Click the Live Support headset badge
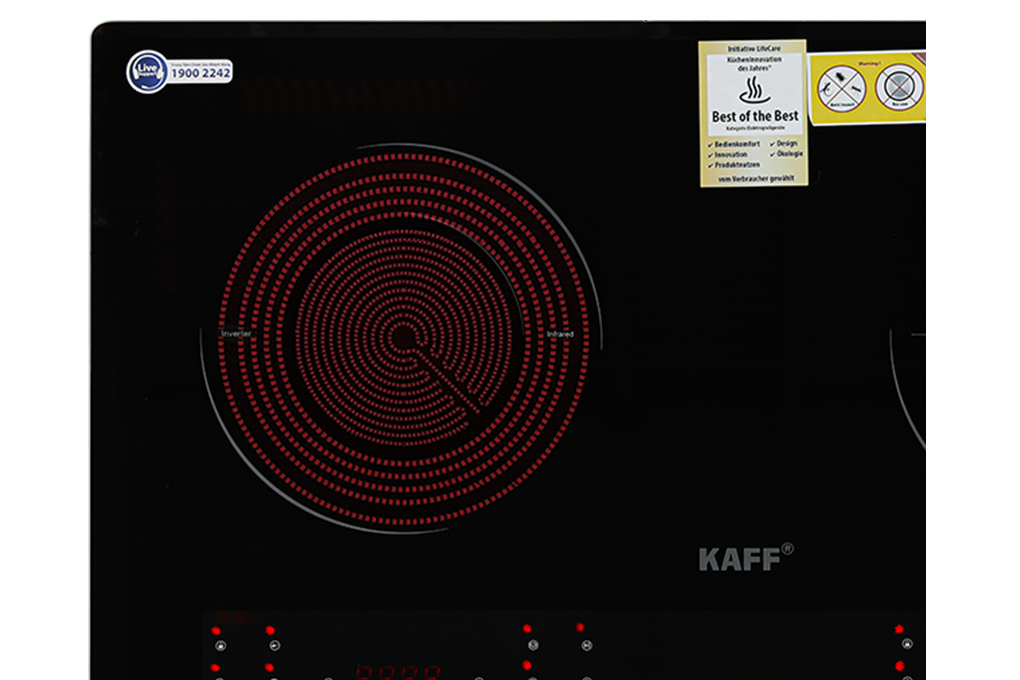This screenshot has height=680, width=1020. (147, 72)
